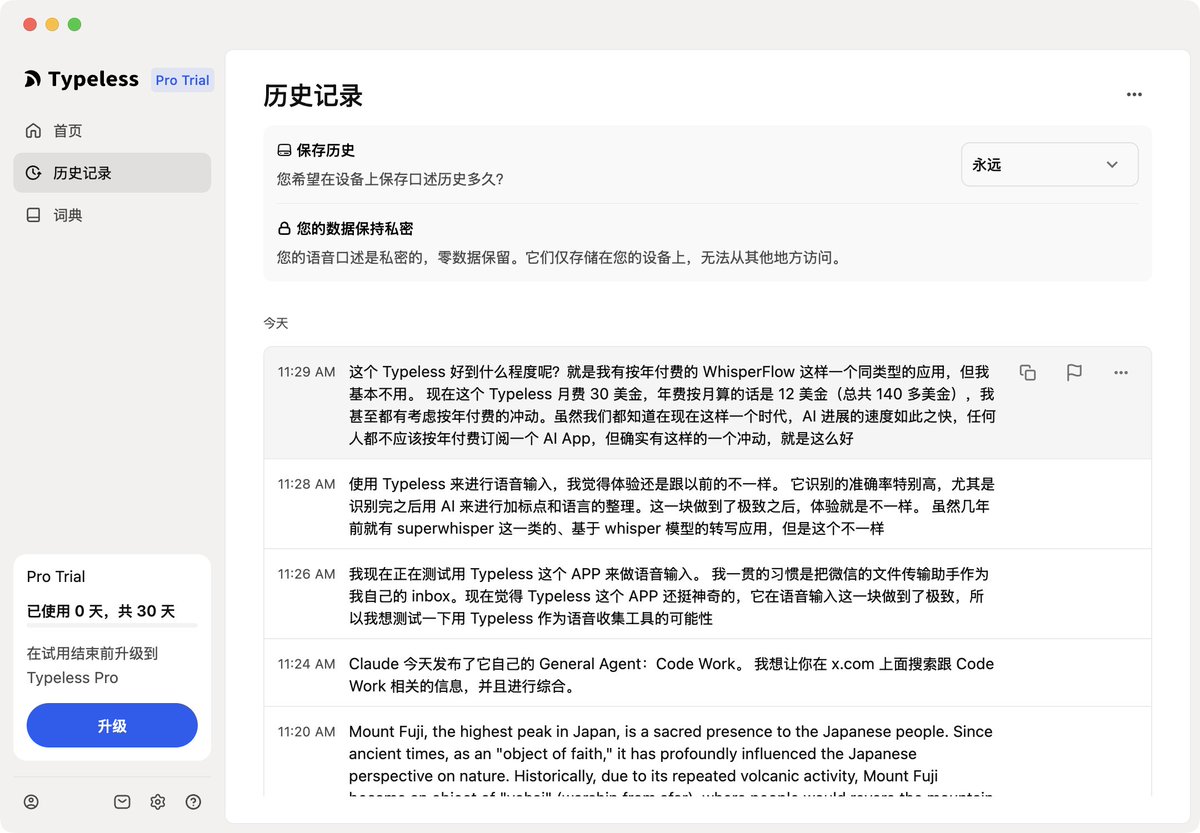Image resolution: width=1200 pixels, height=833 pixels.
Task: Click the Typeless app name
Action: pos(94,80)
